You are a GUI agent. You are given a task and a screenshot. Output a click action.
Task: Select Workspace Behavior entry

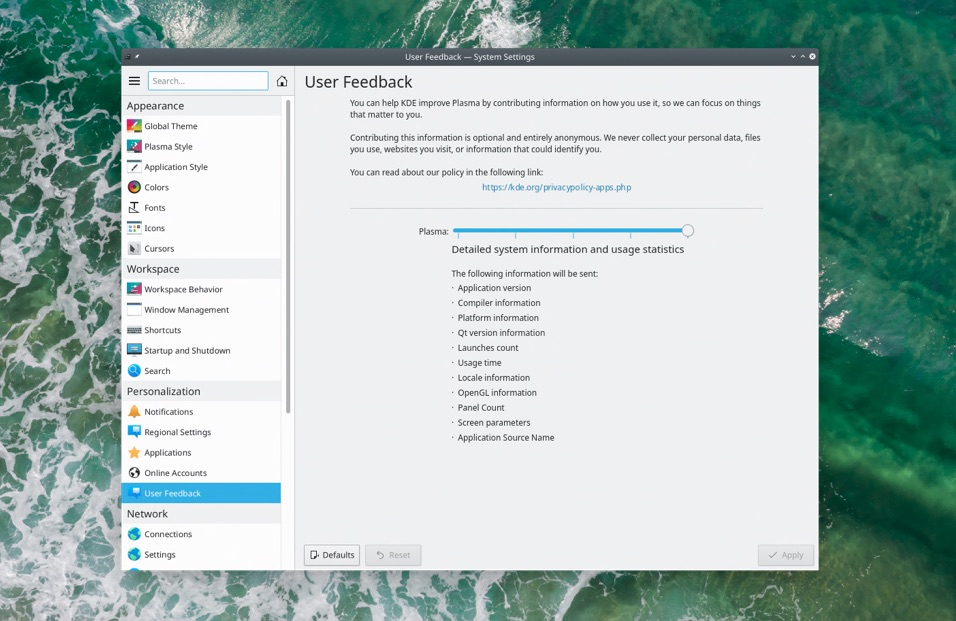(x=183, y=289)
